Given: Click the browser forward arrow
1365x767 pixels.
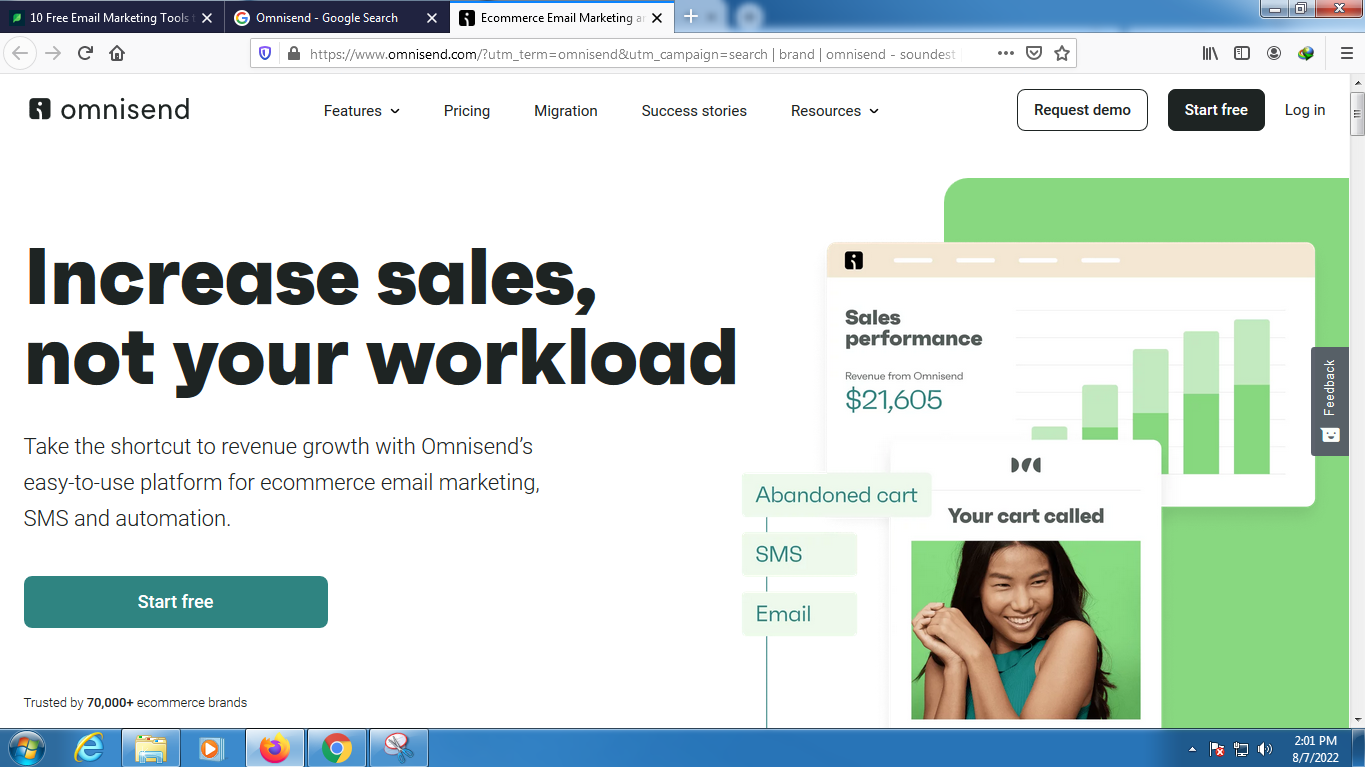Looking at the screenshot, I should tap(53, 54).
